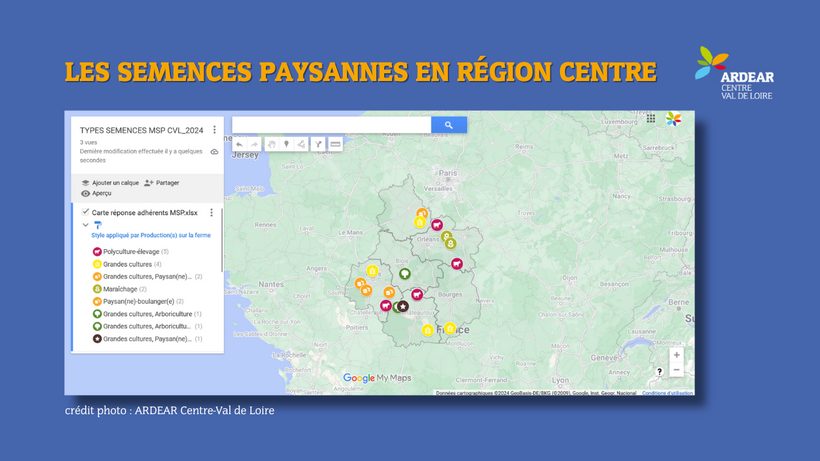Viewport: 820px width, 461px height.
Task: Edit the TYPES SEMENCES MSP CVL_2024 title
Action: 141,130
